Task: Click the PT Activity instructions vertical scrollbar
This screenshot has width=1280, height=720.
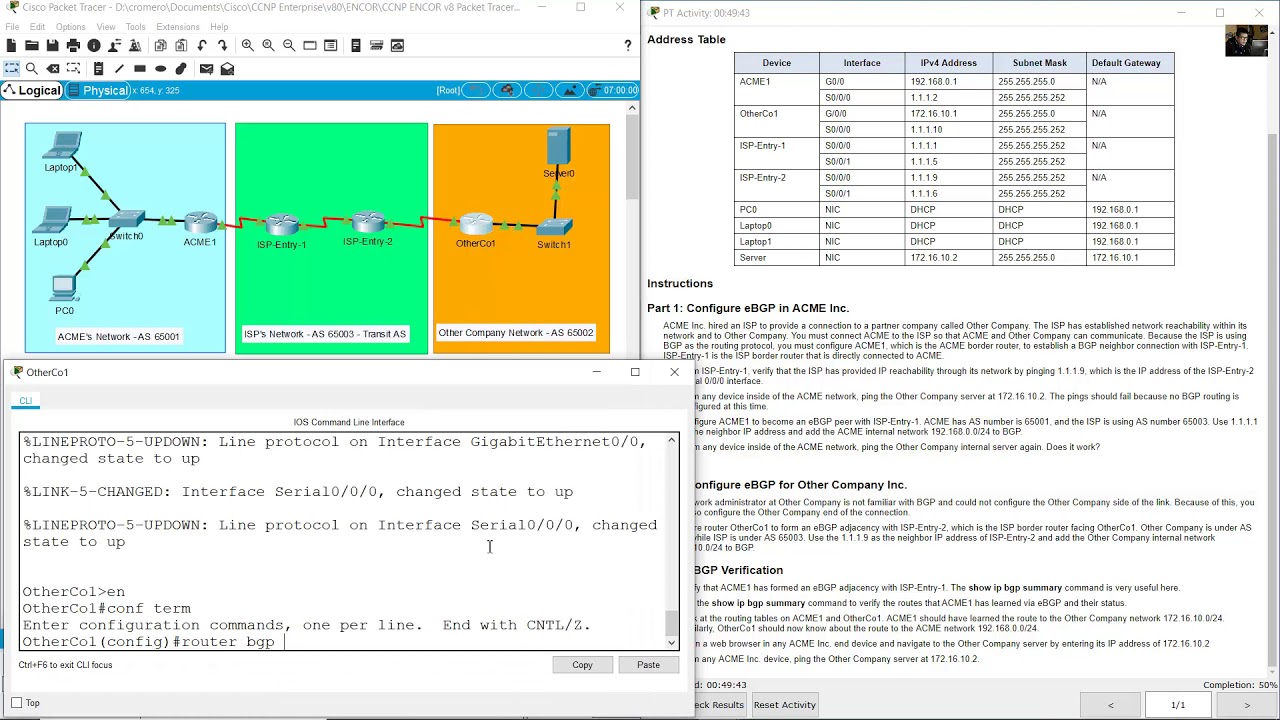Action: coord(1272,350)
